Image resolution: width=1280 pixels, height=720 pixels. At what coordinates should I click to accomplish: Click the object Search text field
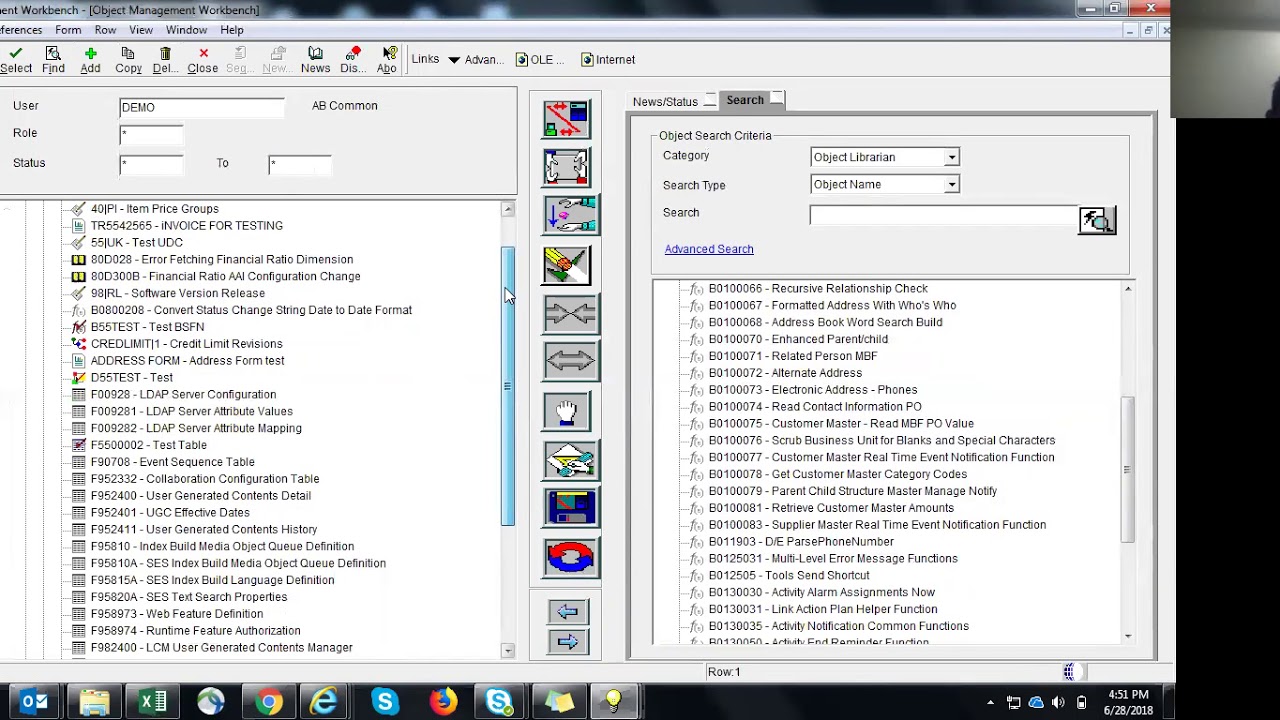(944, 215)
